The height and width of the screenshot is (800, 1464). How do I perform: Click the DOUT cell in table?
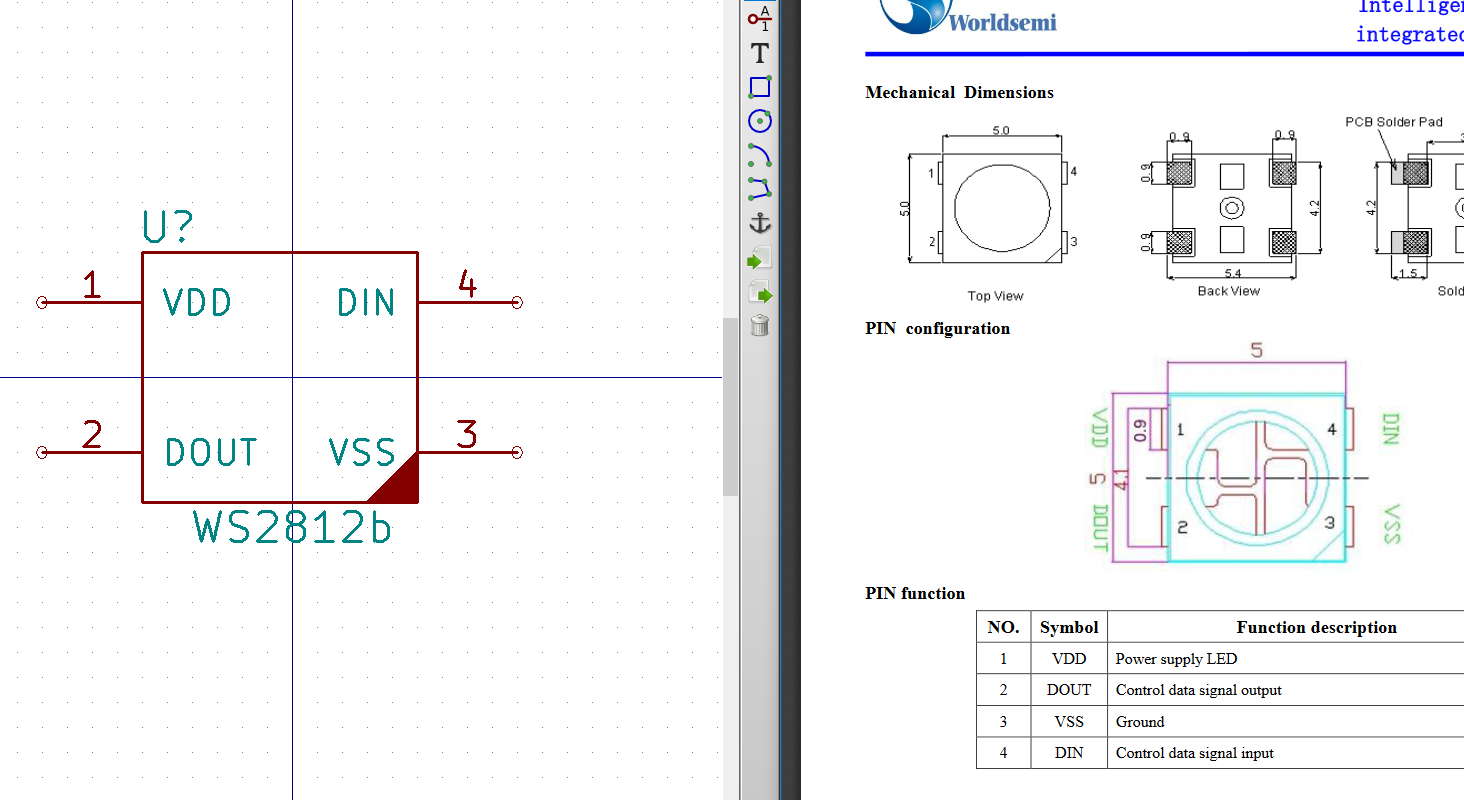point(1069,690)
